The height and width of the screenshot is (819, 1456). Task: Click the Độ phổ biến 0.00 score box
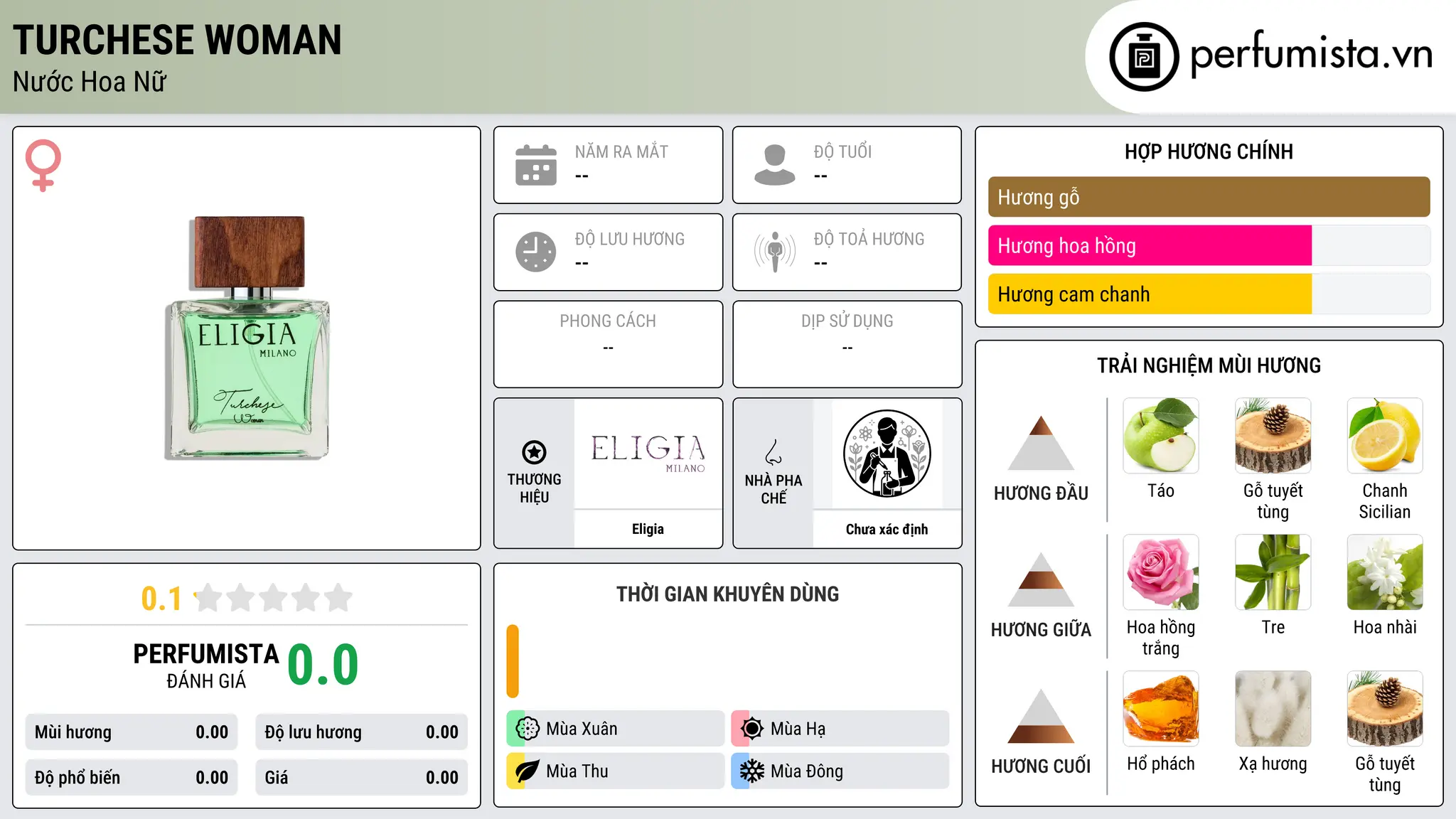[x=132, y=778]
